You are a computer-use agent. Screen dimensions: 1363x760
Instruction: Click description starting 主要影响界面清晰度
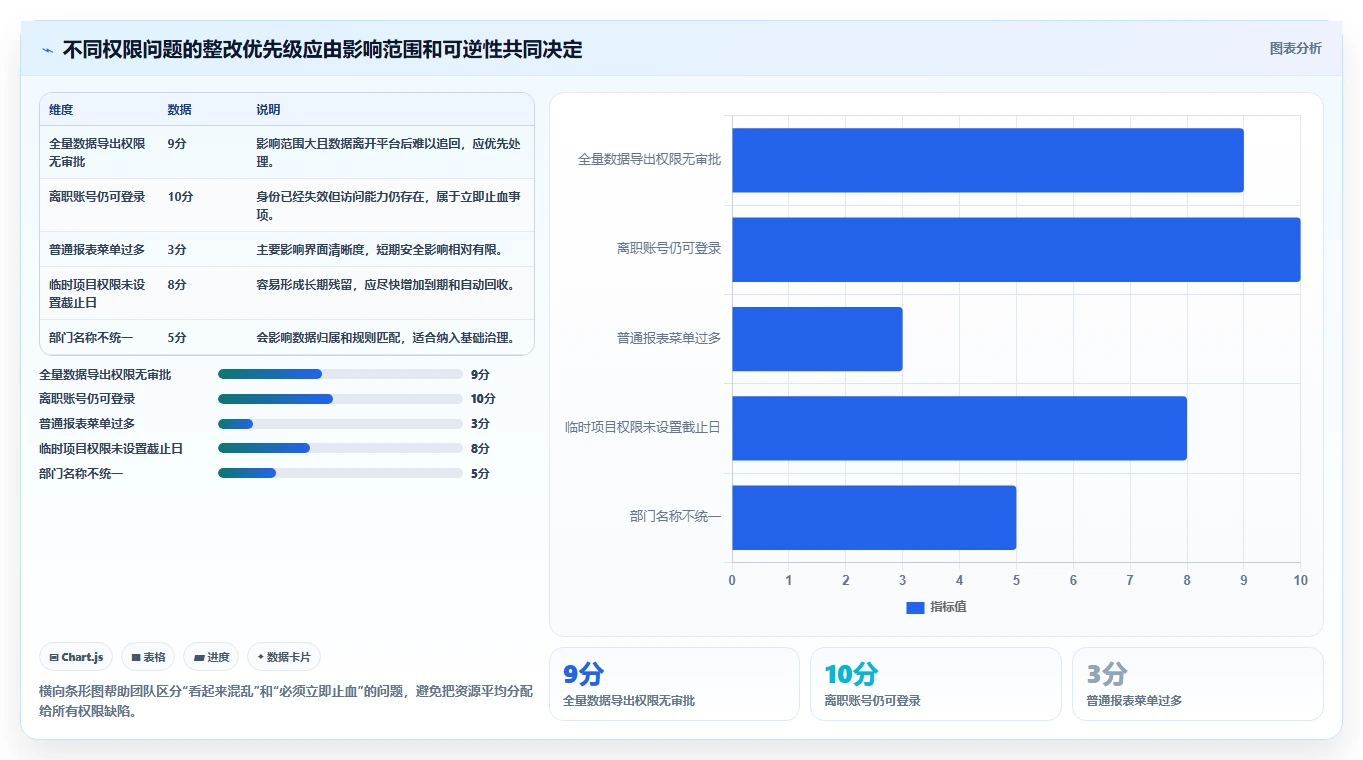[383, 249]
